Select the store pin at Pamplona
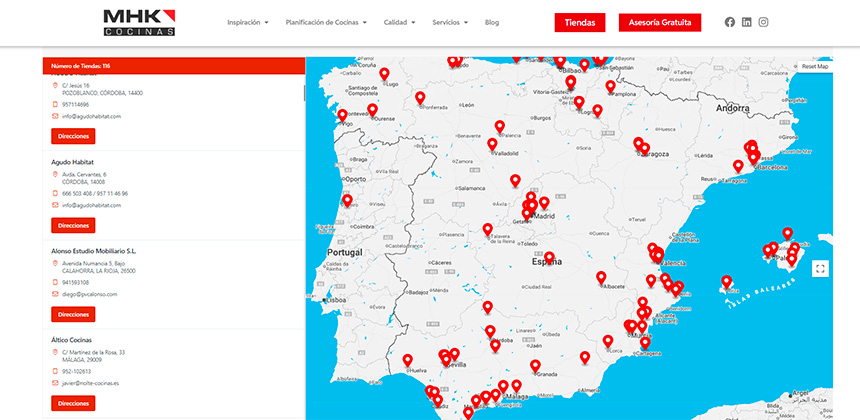This screenshot has width=860, height=420. (x=610, y=87)
